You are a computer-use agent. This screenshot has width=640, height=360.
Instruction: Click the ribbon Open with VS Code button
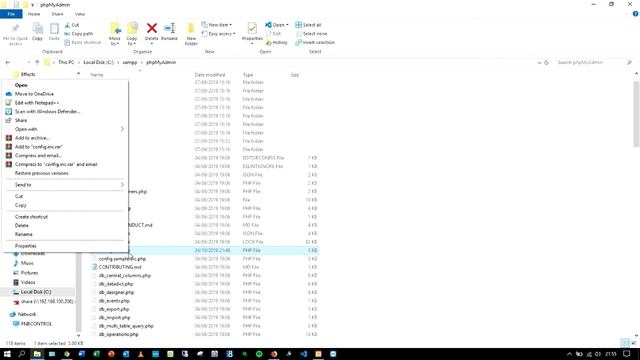276,25
